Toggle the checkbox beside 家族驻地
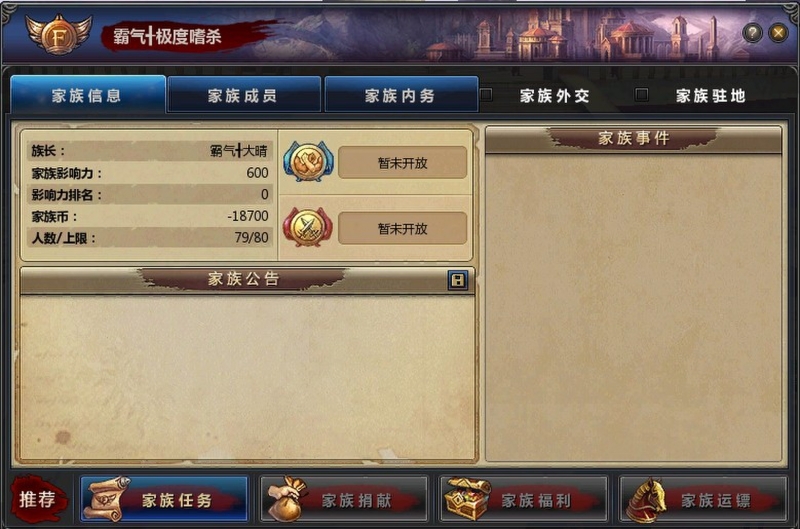 [x=641, y=95]
